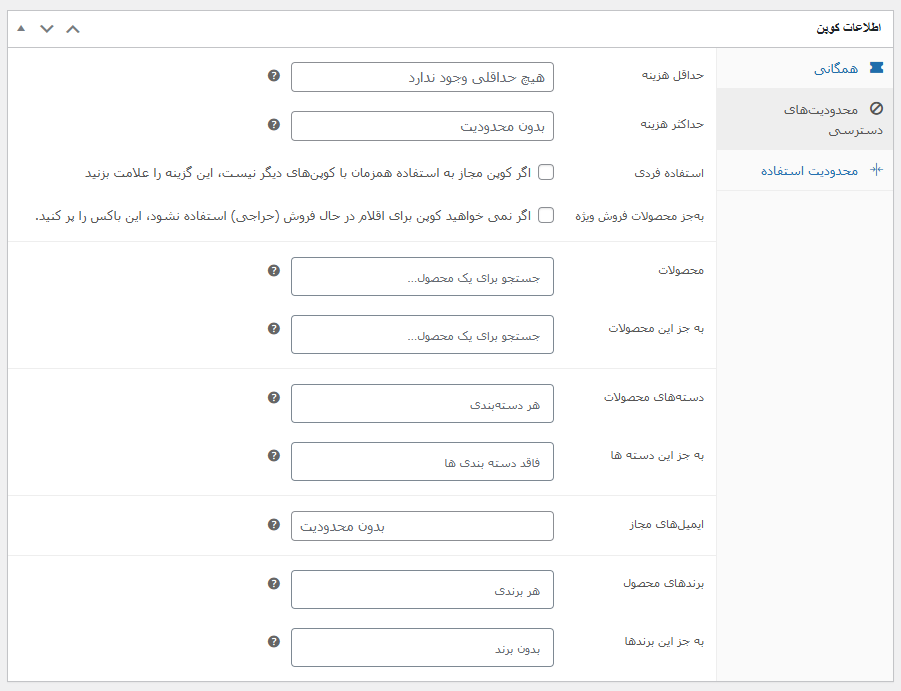Click help icon for به جز این برندها
Image resolution: width=901 pixels, height=691 pixels.
(x=274, y=642)
